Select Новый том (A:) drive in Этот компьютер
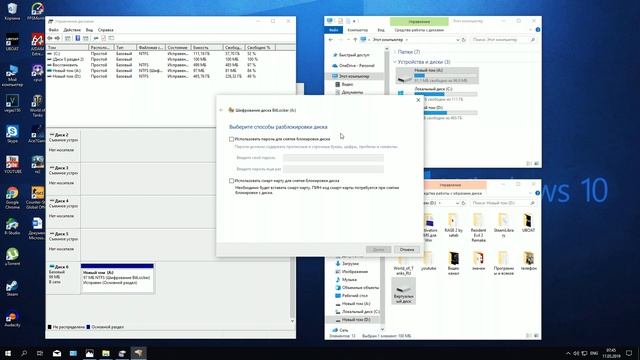This screenshot has width=640, height=360. tap(437, 76)
